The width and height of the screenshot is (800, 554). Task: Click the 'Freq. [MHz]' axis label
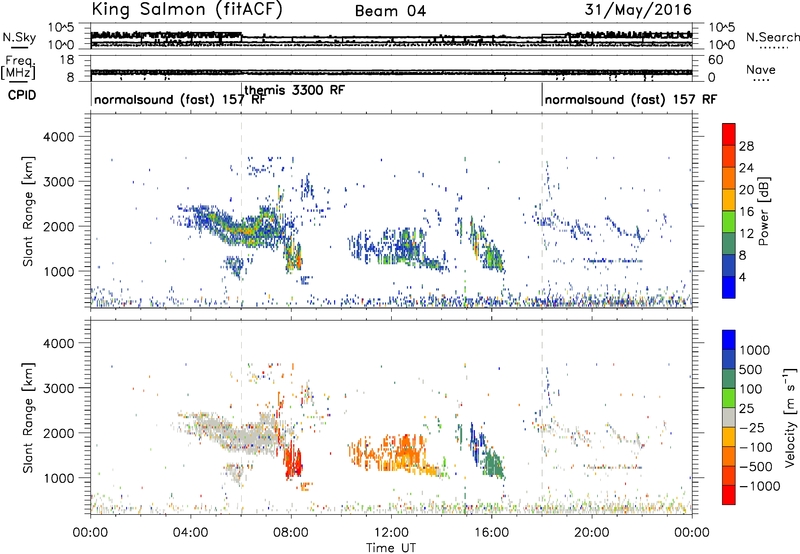[20, 68]
